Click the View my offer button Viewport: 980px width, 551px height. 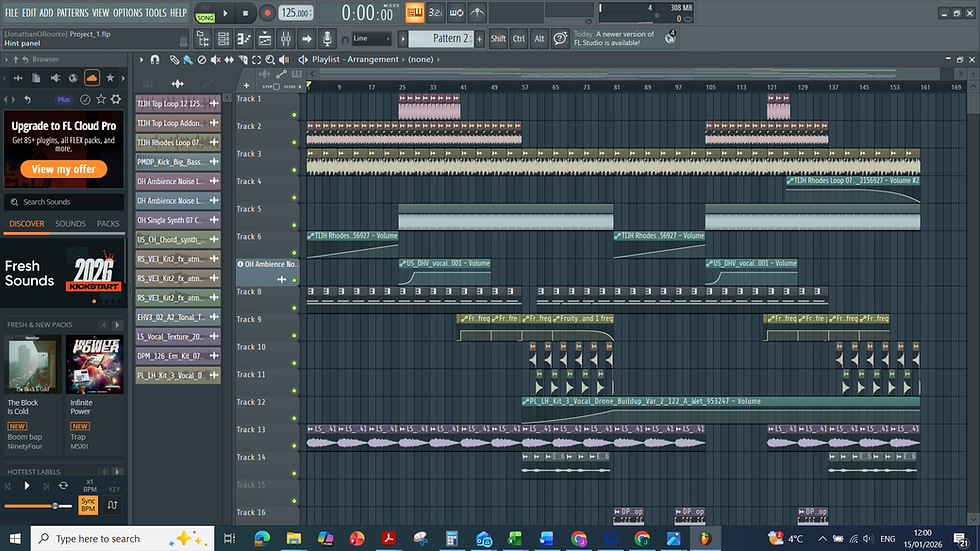click(63, 169)
